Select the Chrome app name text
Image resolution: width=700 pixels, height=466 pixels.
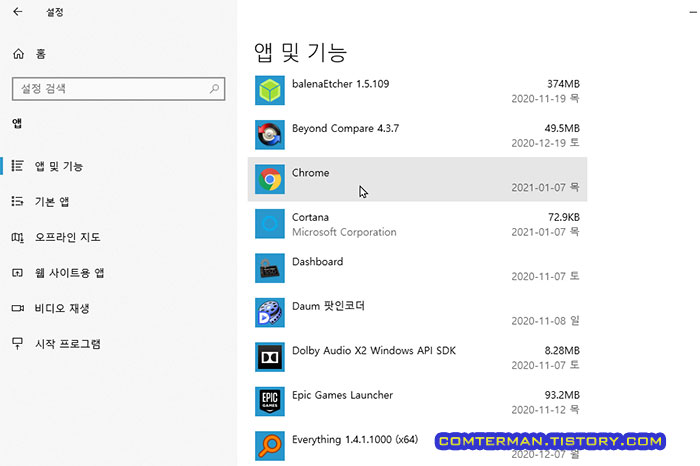(310, 173)
